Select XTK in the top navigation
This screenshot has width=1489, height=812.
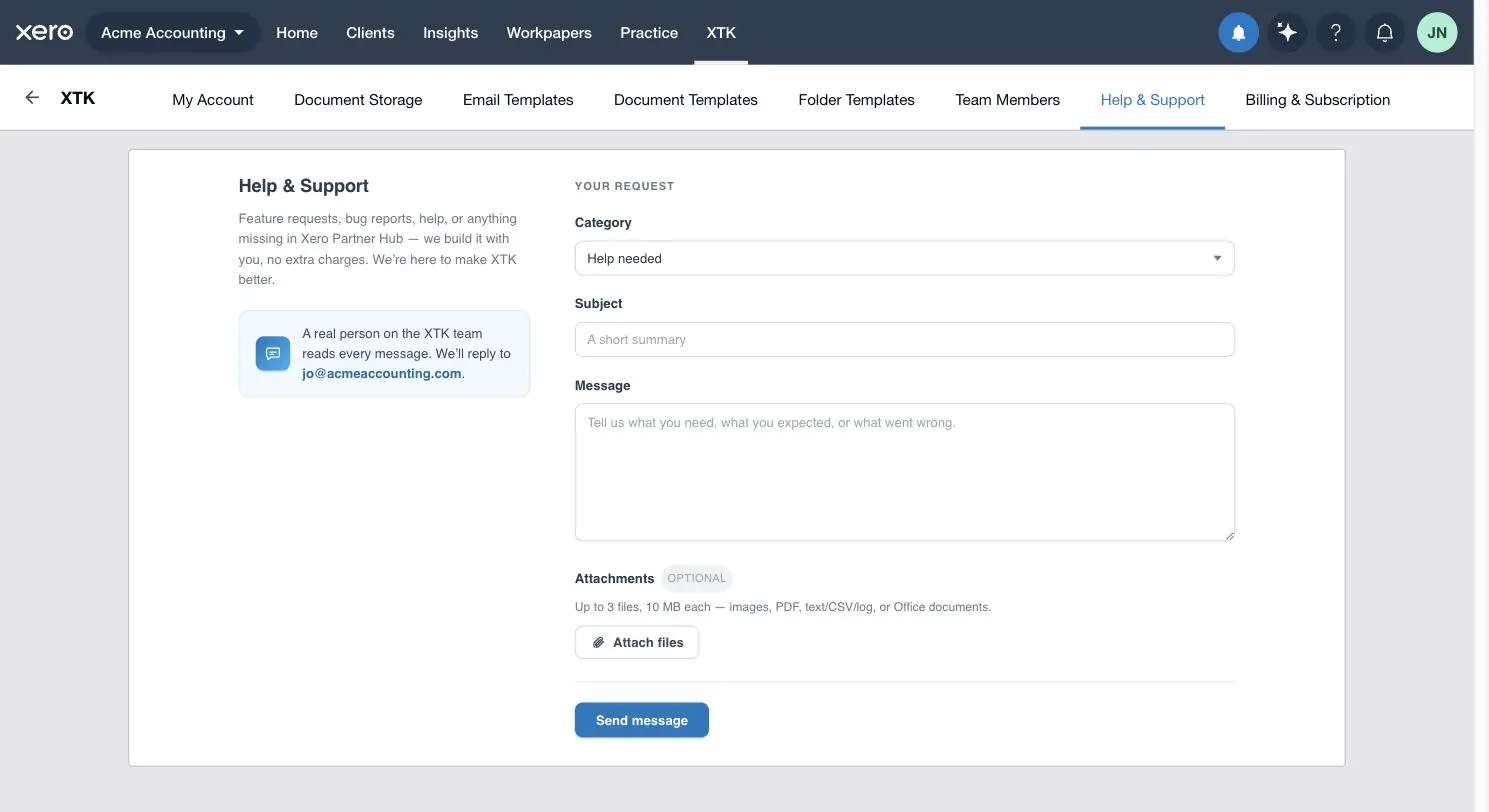(x=721, y=32)
